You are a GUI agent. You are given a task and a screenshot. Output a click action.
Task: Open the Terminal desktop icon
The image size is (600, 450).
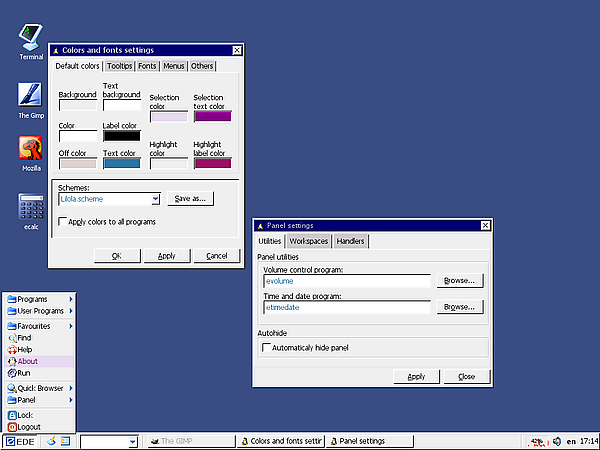(31, 38)
